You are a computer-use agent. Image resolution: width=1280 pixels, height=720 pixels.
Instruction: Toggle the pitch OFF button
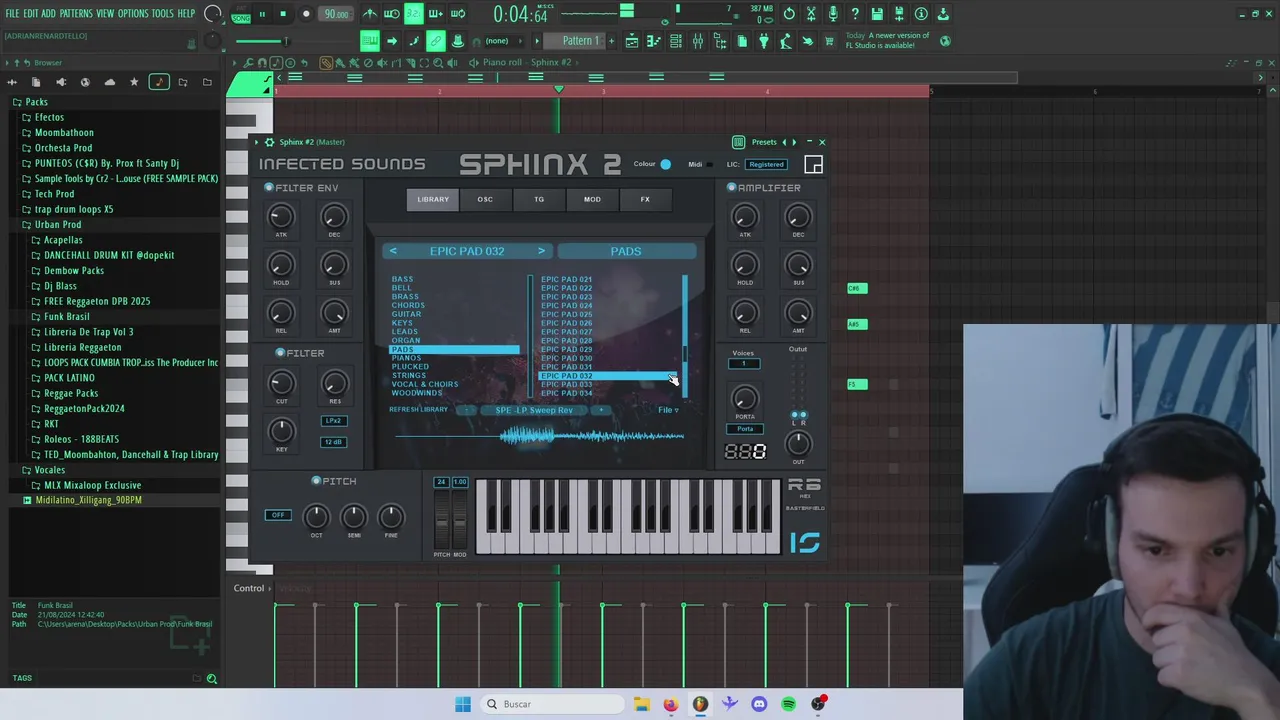[278, 515]
